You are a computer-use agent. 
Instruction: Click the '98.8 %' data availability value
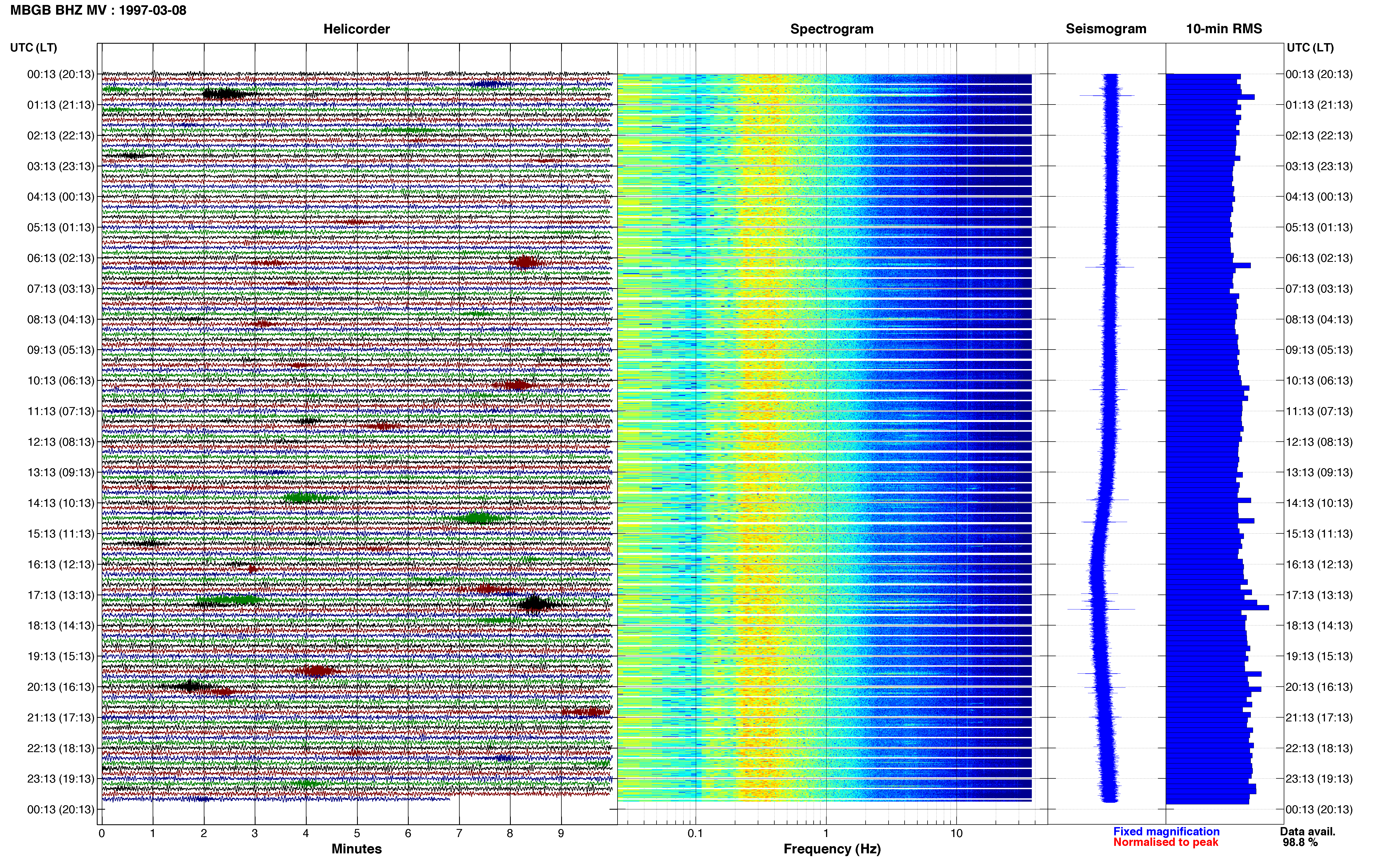[x=1300, y=842]
